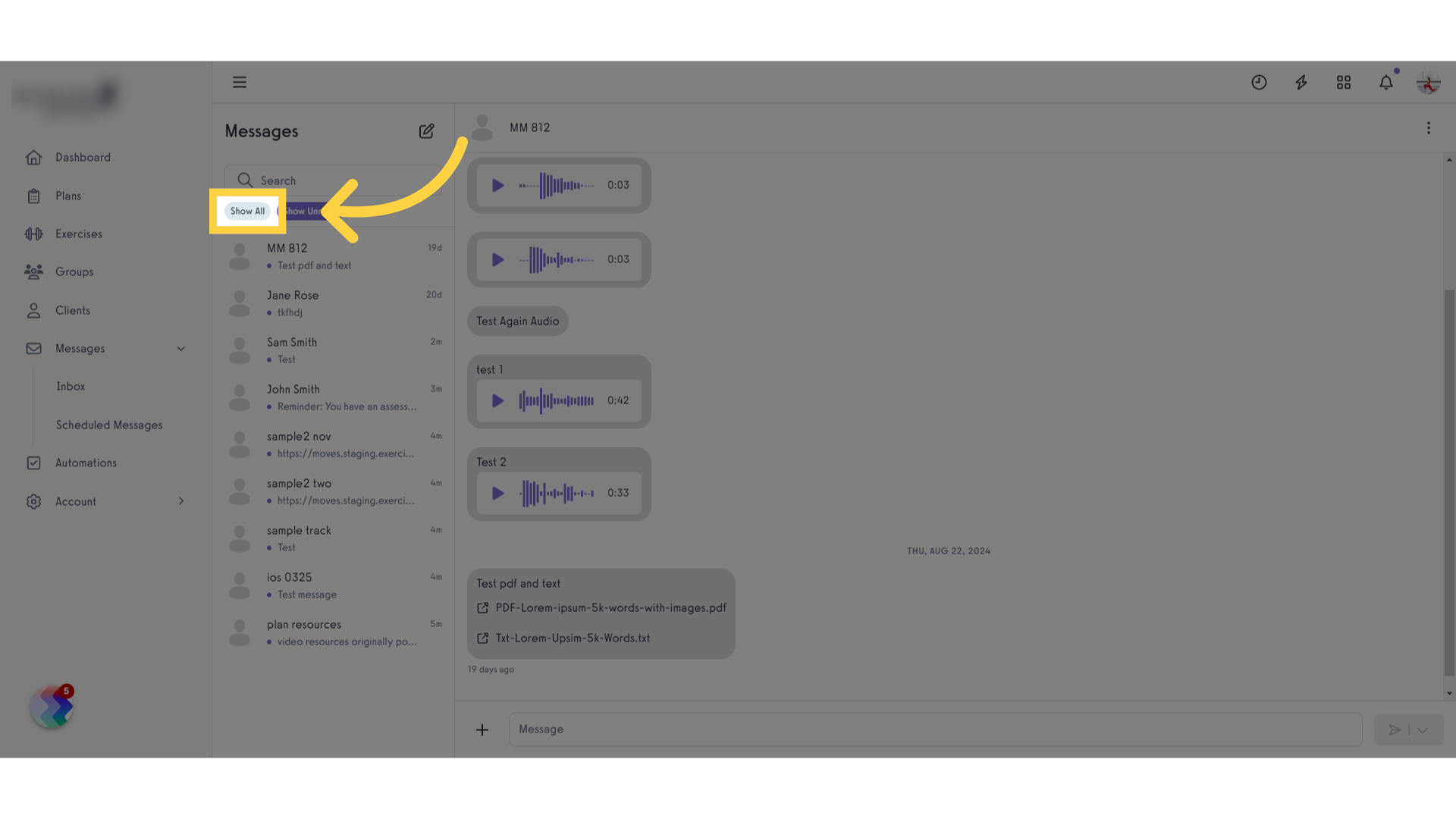Viewport: 1456px width, 819px height.
Task: Open the clock history icon
Action: tap(1259, 82)
